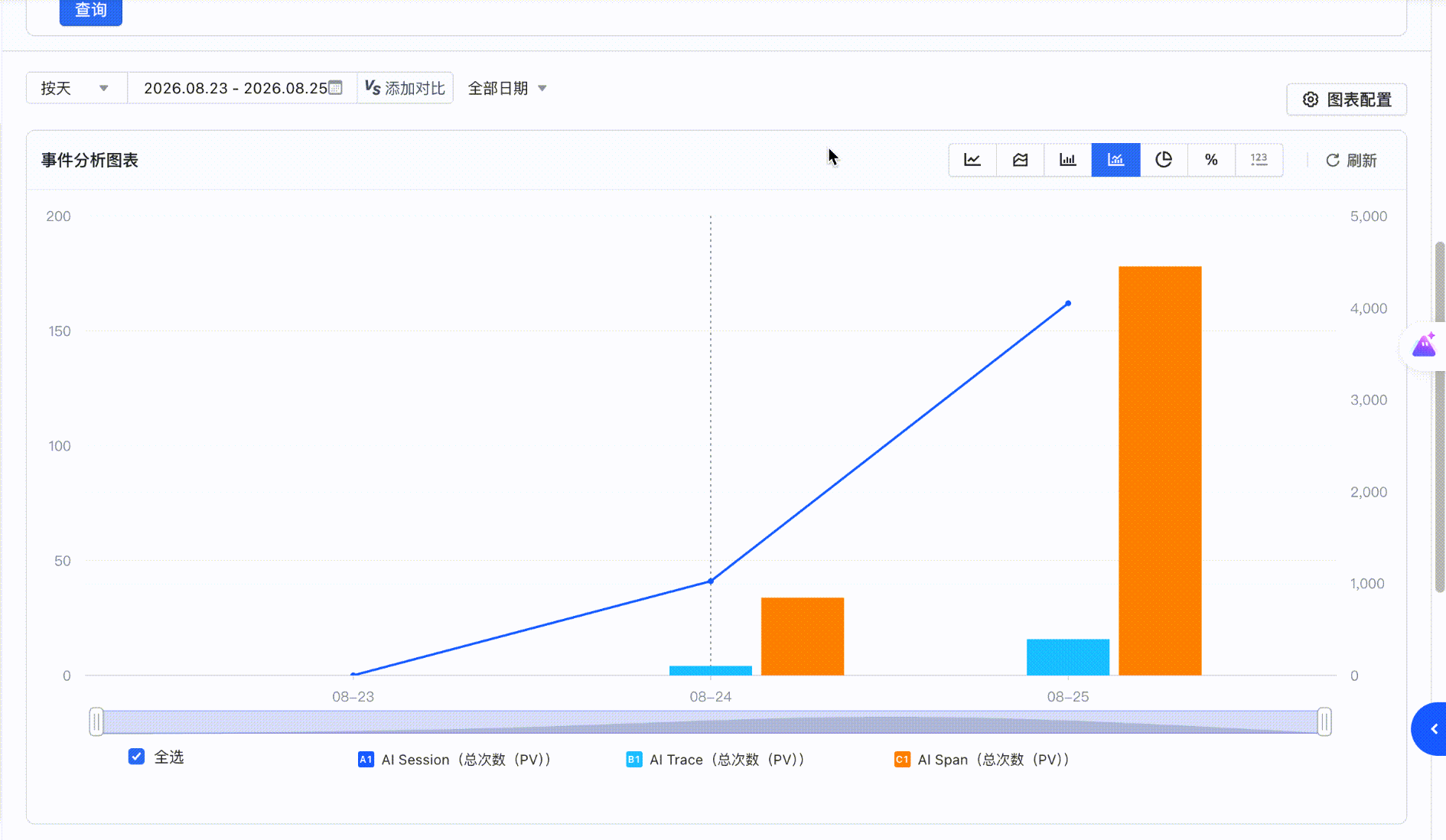
Task: Click the AI Session line point at 08-25
Action: point(1068,304)
